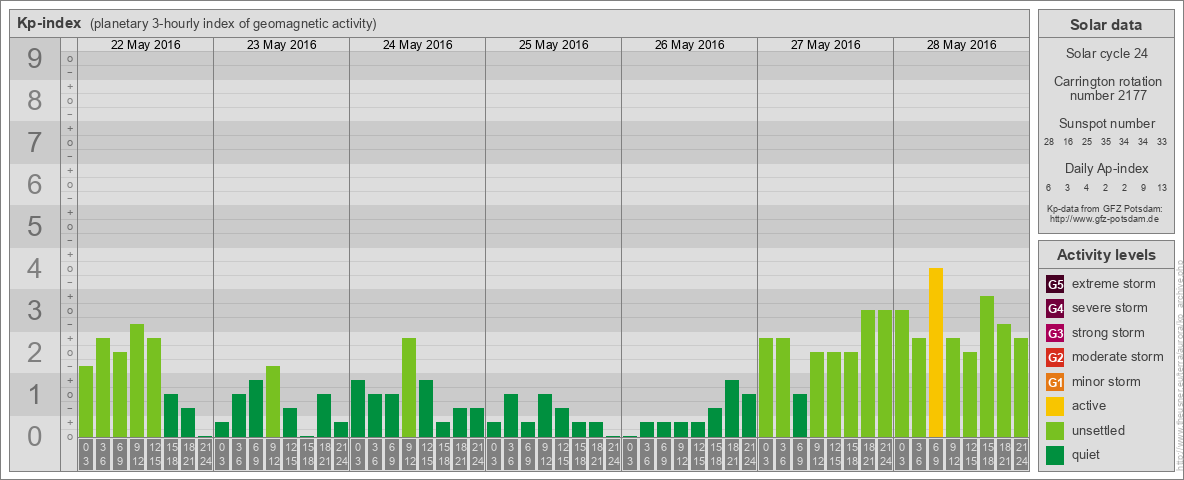Click the 'extreme storm' legend label
This screenshot has height=480, width=1184.
tap(1114, 284)
